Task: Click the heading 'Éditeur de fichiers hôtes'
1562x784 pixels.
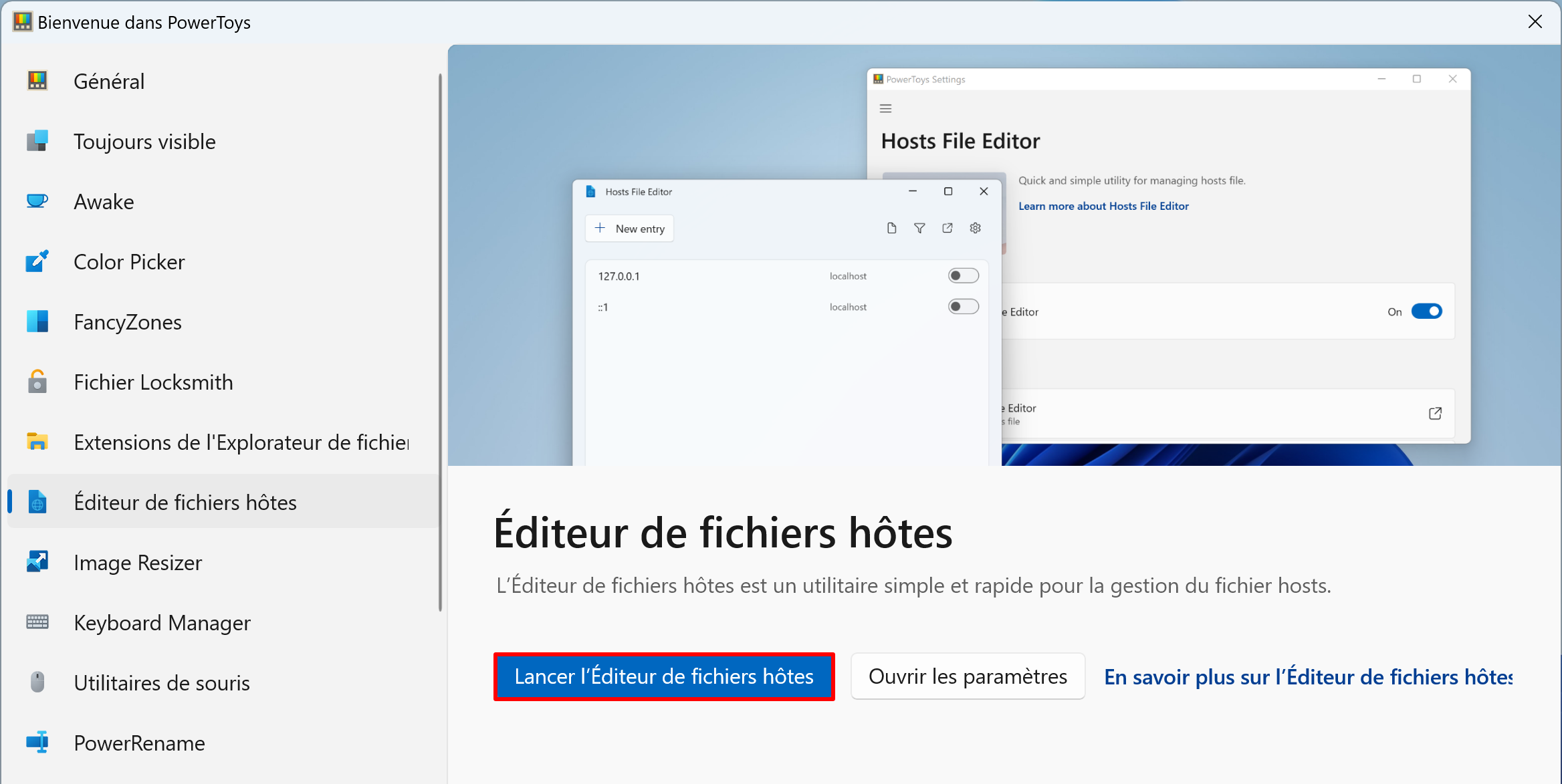Action: pyautogui.click(x=723, y=533)
